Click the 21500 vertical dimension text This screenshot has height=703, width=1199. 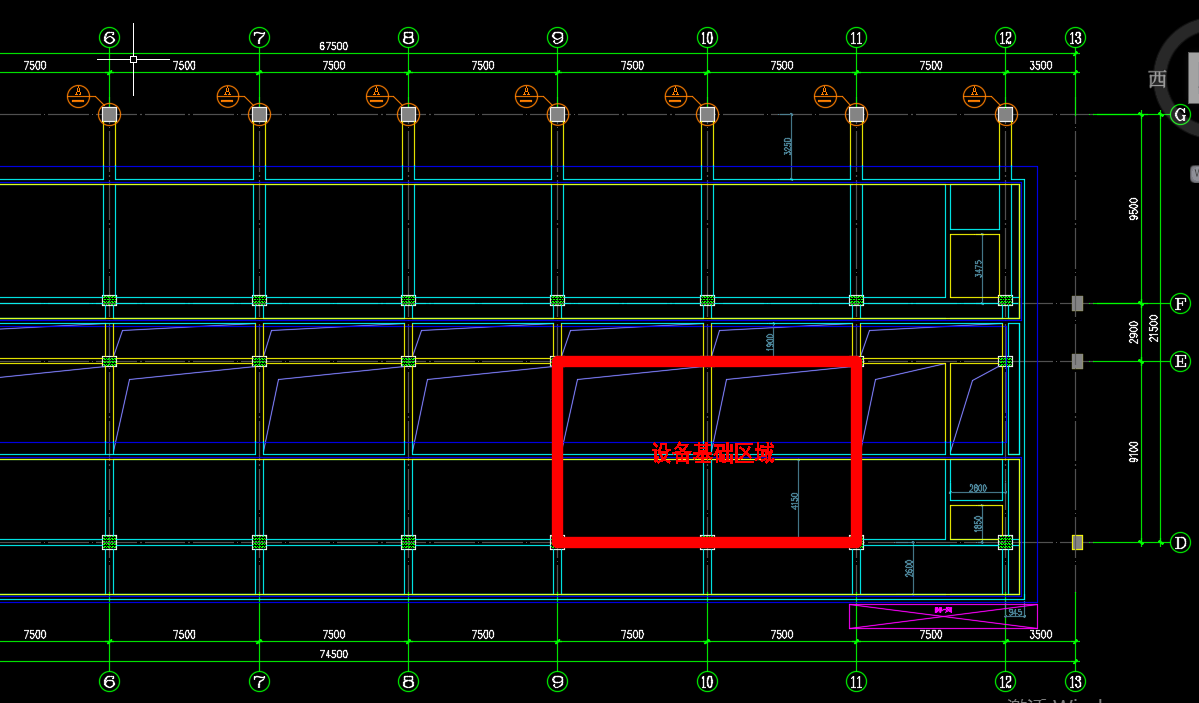(x=1154, y=329)
